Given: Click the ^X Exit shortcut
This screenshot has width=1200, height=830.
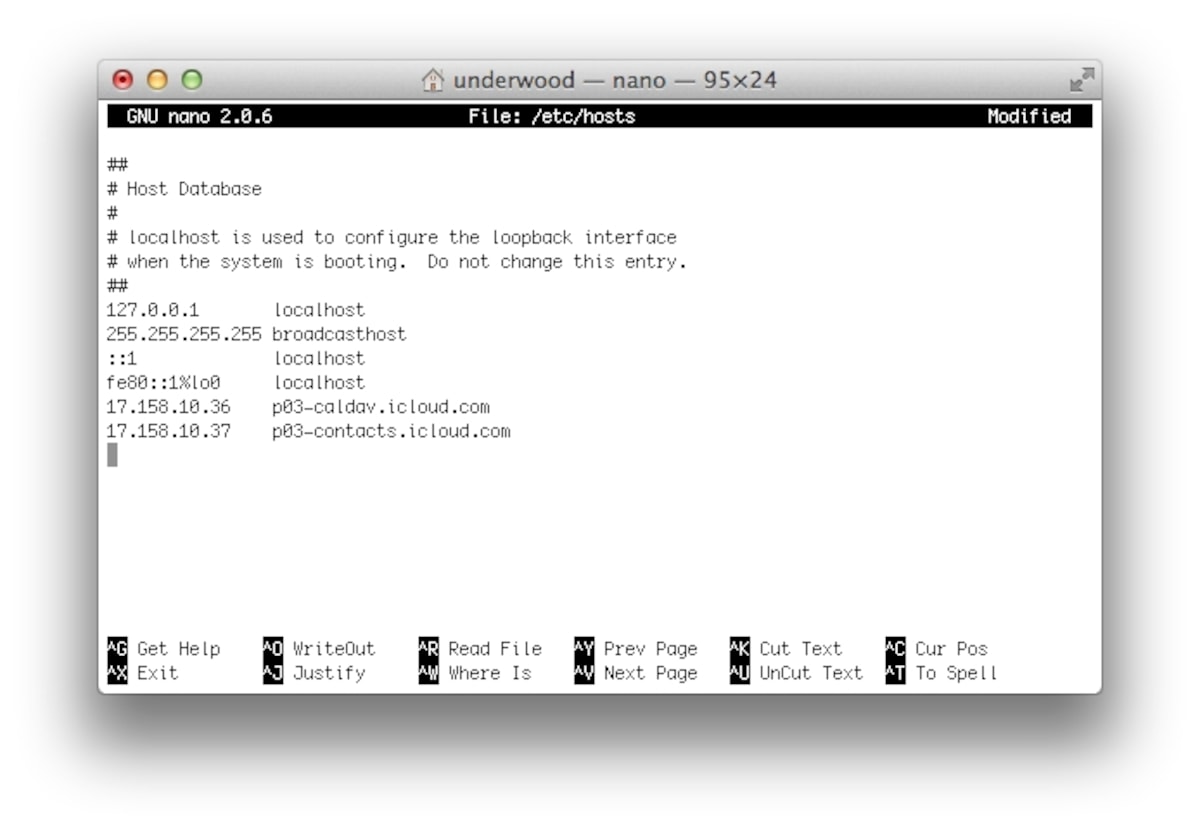Looking at the screenshot, I should (x=142, y=673).
